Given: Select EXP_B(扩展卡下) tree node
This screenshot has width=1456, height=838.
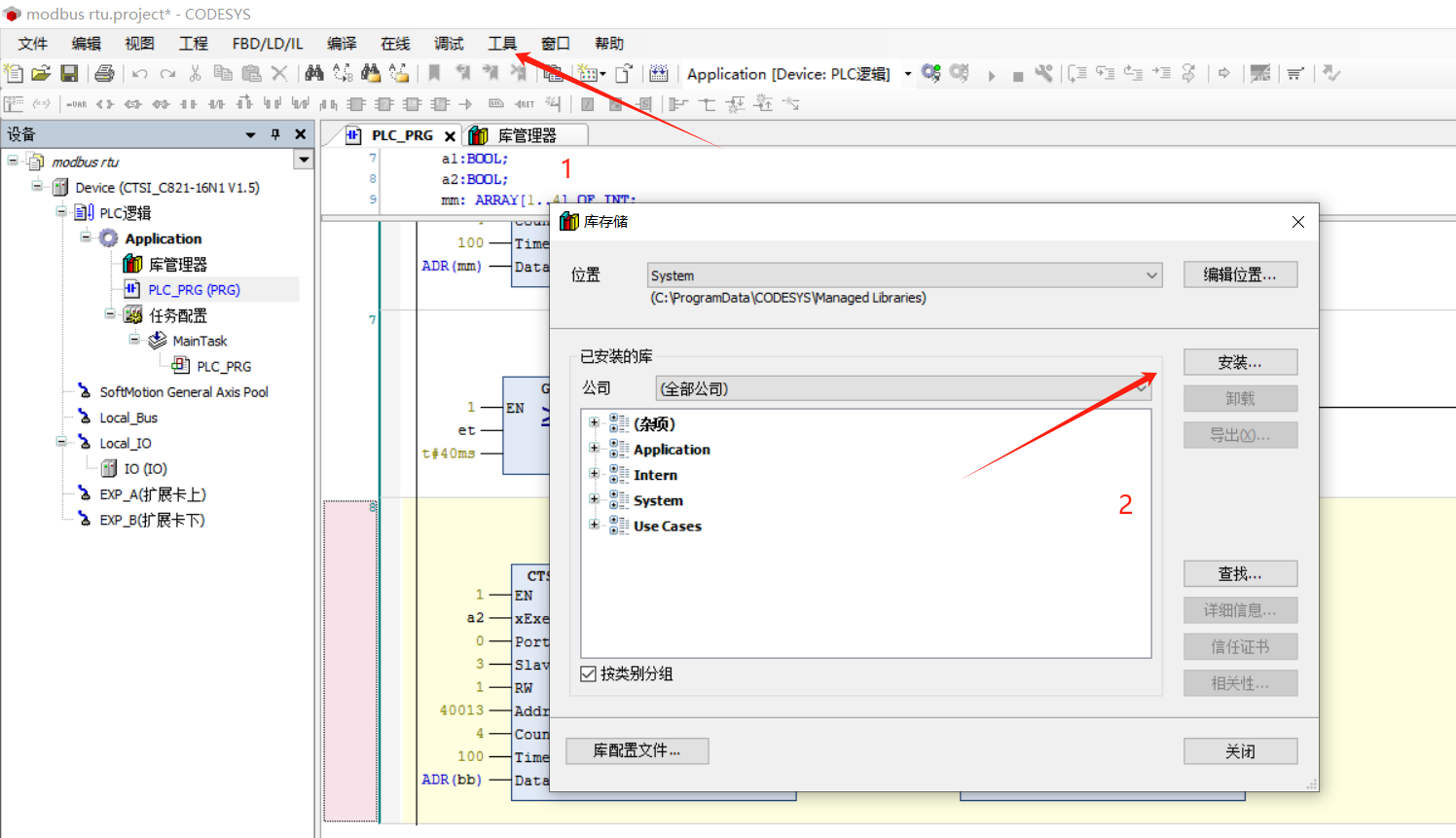Looking at the screenshot, I should pyautogui.click(x=152, y=520).
